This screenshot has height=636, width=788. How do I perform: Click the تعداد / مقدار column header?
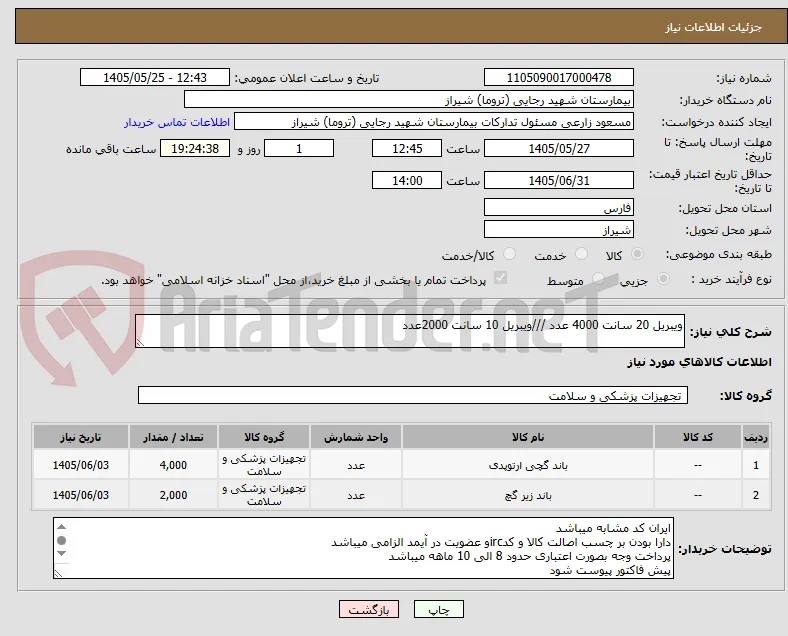[x=173, y=437]
